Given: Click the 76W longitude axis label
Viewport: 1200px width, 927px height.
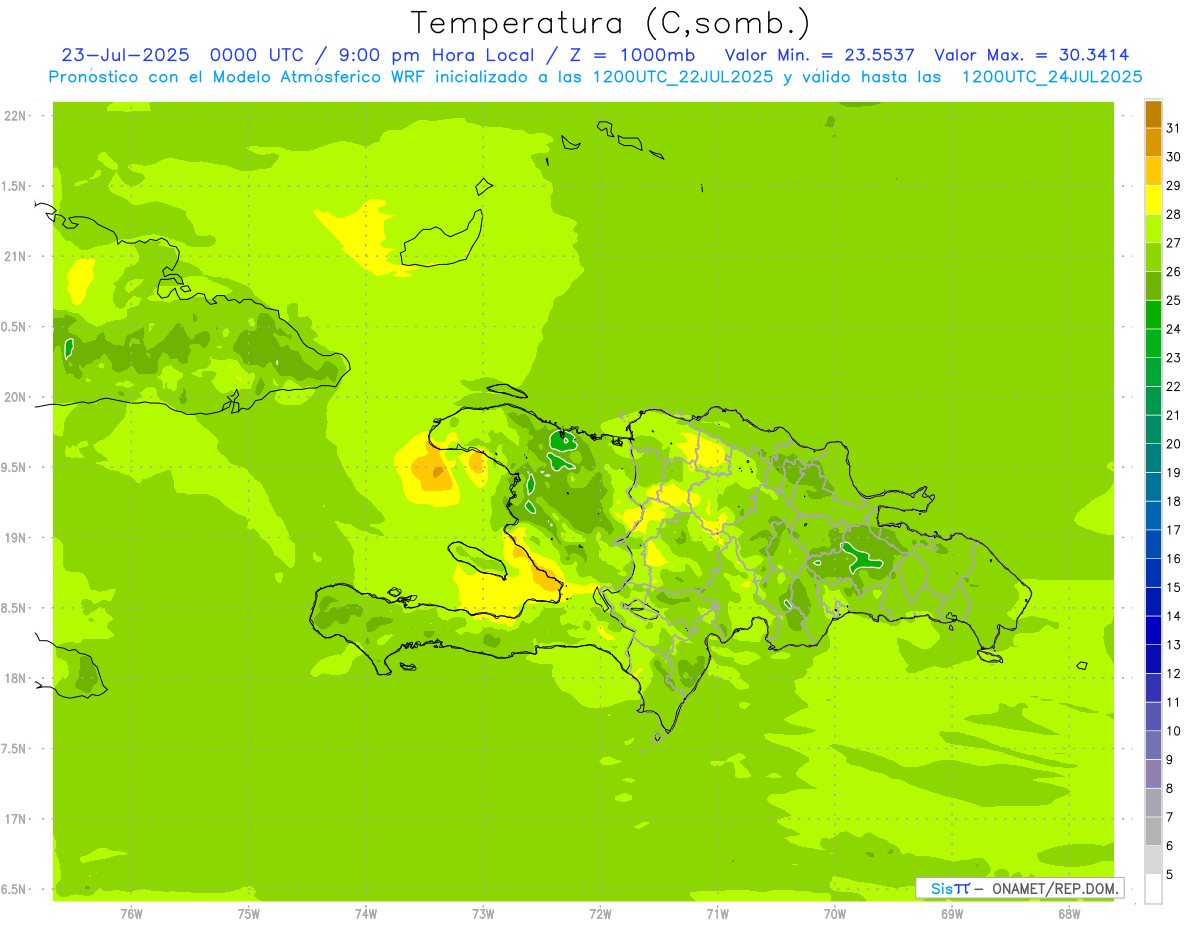Looking at the screenshot, I should pyautogui.click(x=131, y=913).
